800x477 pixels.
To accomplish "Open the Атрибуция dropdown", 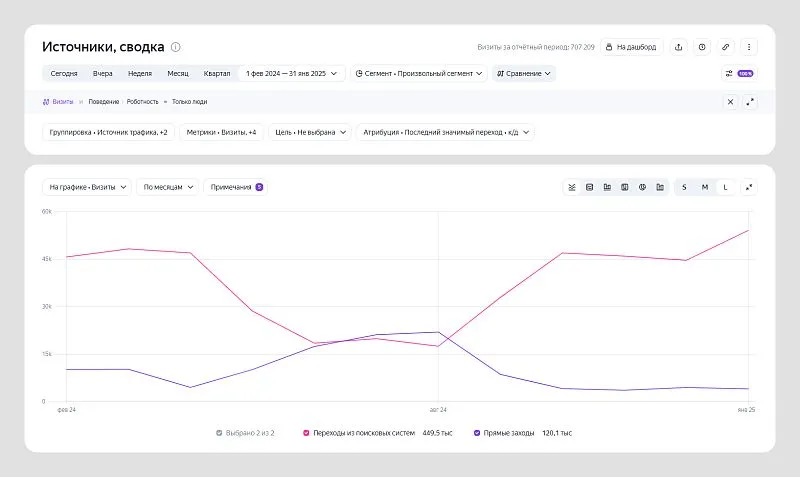I will pos(445,132).
